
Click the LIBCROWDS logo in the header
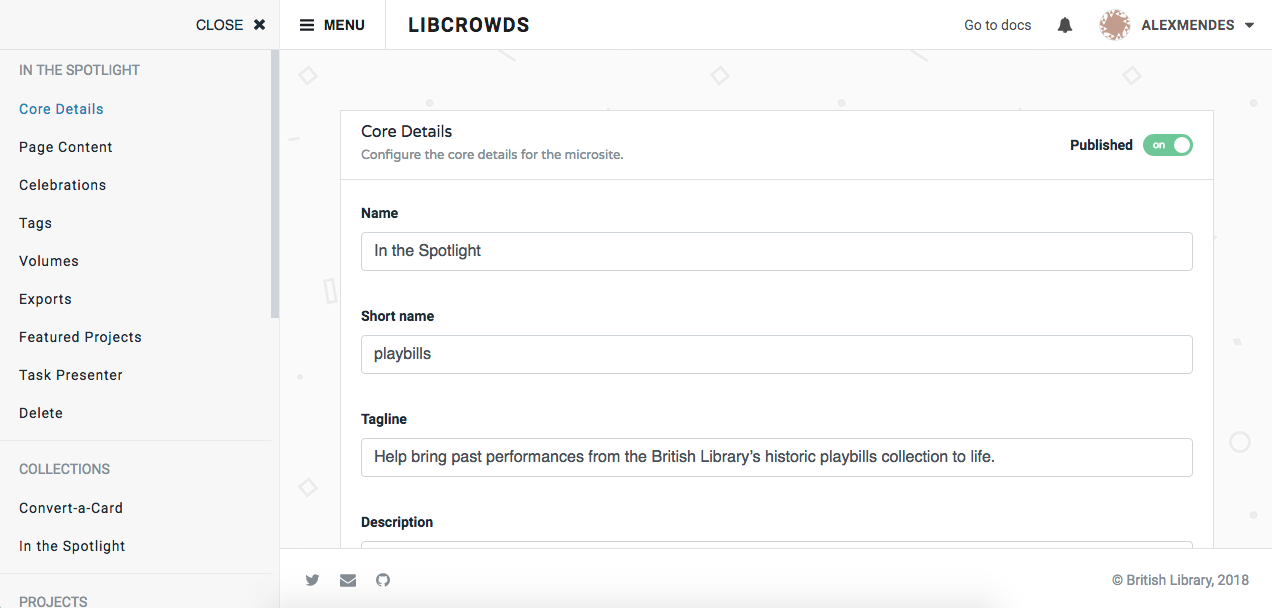(x=468, y=24)
